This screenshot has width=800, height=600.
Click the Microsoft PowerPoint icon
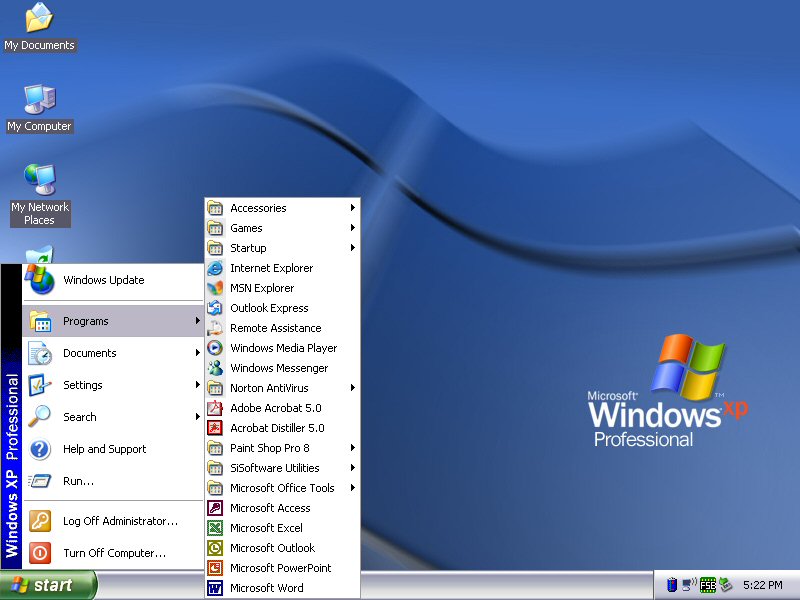[x=215, y=568]
